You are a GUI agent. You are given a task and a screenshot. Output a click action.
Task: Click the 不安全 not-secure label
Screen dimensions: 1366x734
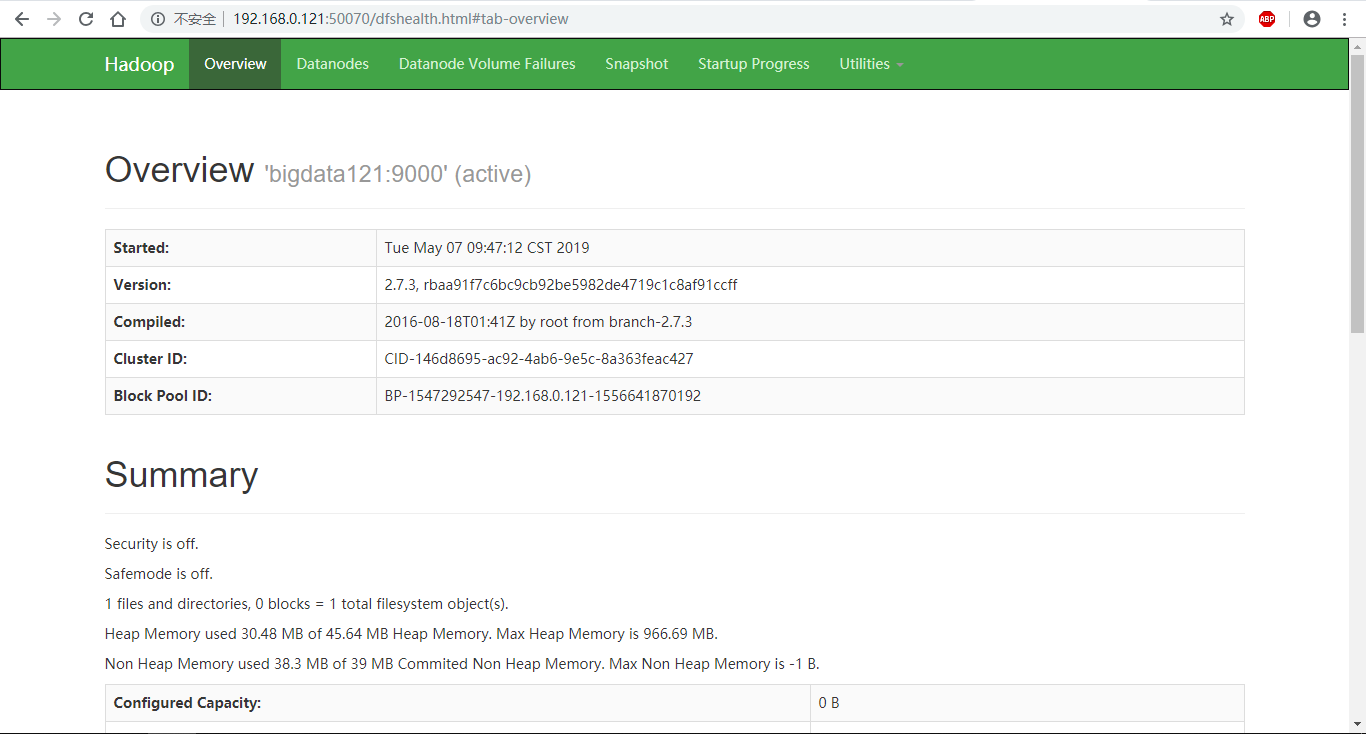pyautogui.click(x=195, y=19)
